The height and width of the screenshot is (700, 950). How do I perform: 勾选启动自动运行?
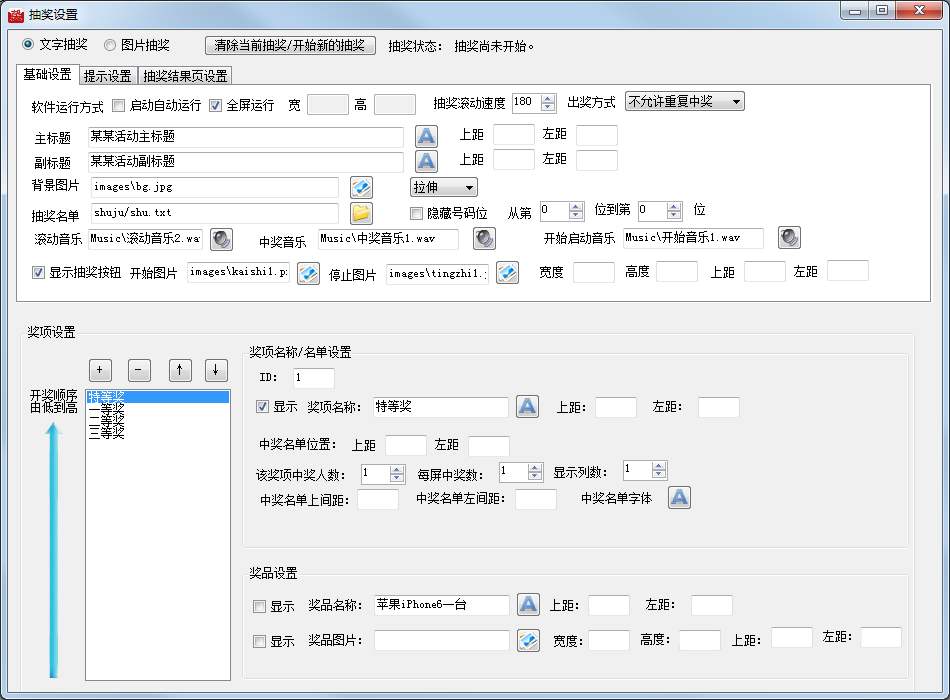pos(117,104)
